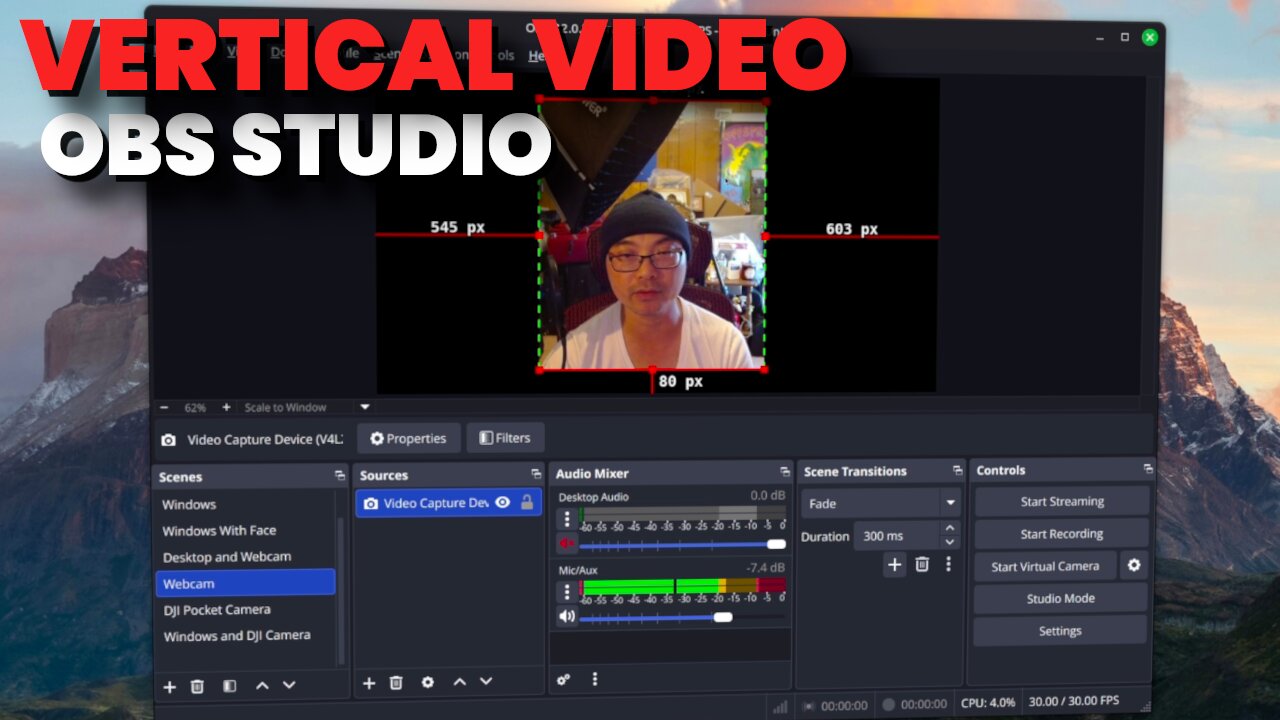The height and width of the screenshot is (720, 1280).
Task: Move source up with Sources up arrow
Action: tap(460, 681)
